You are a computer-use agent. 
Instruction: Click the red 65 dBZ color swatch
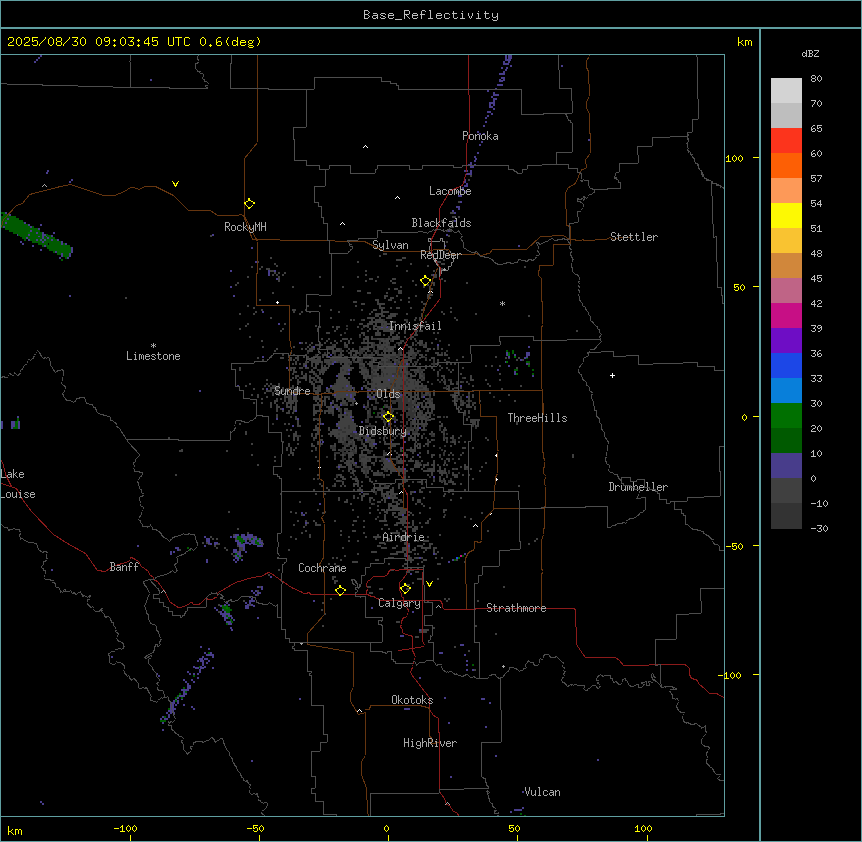coord(786,141)
